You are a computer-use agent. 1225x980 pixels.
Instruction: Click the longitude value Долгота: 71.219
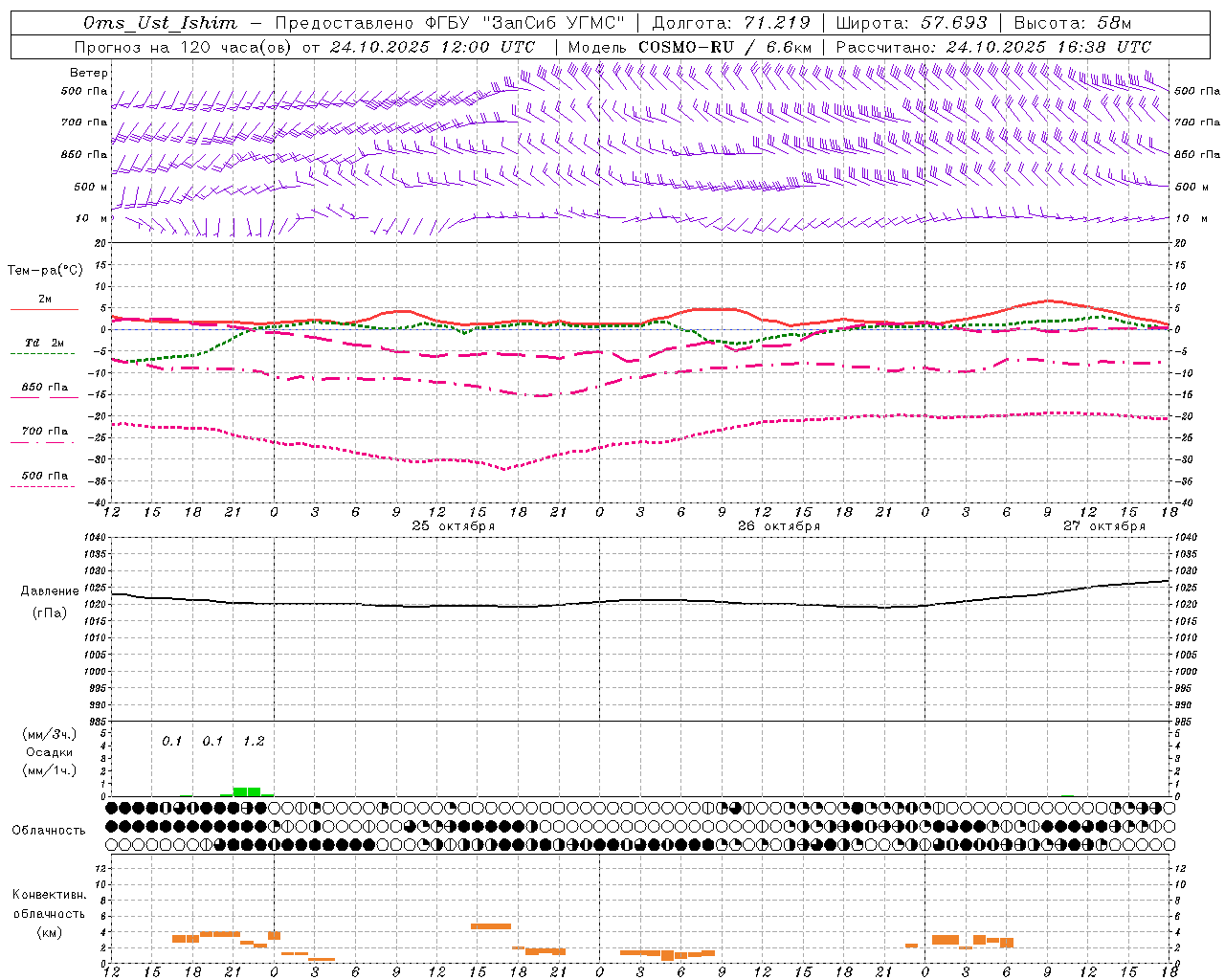pos(730,23)
